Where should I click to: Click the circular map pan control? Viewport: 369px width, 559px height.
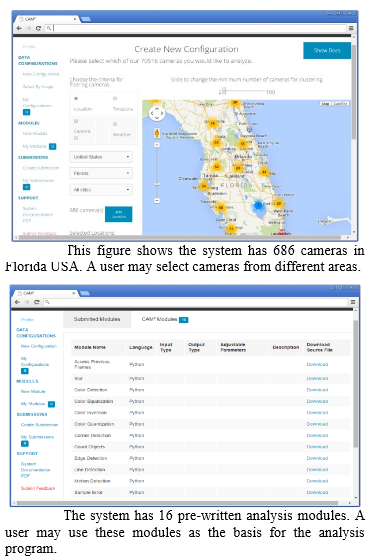157,114
